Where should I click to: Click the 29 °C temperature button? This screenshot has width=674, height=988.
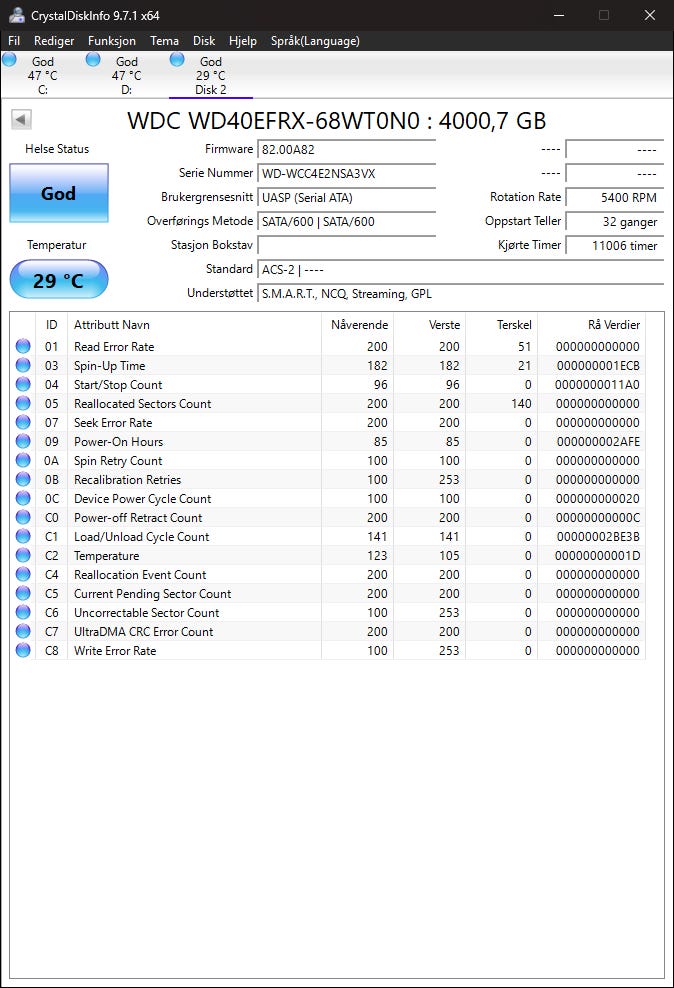click(58, 280)
